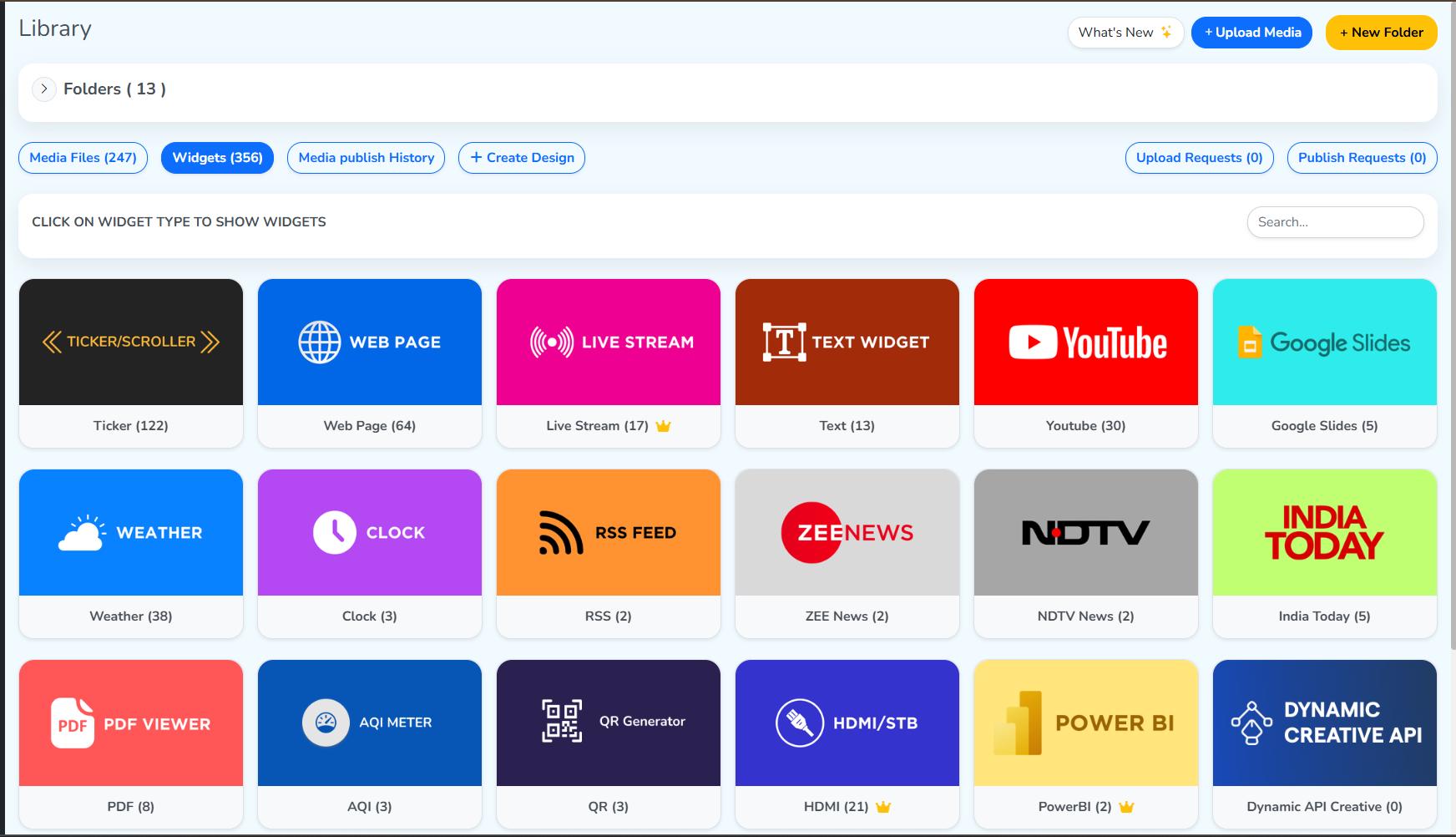Image resolution: width=1456 pixels, height=837 pixels.
Task: Open the What's New button
Action: [1125, 33]
